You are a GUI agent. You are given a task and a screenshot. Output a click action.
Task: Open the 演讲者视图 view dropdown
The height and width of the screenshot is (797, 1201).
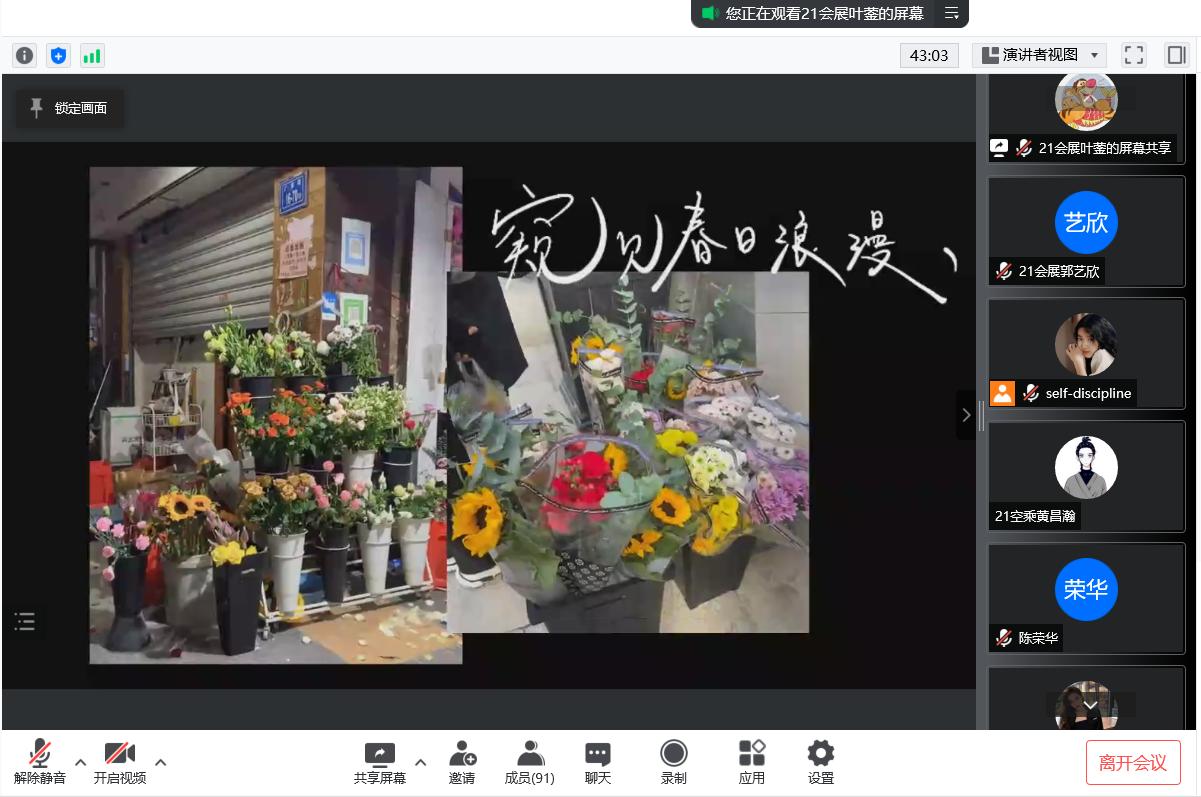1039,55
